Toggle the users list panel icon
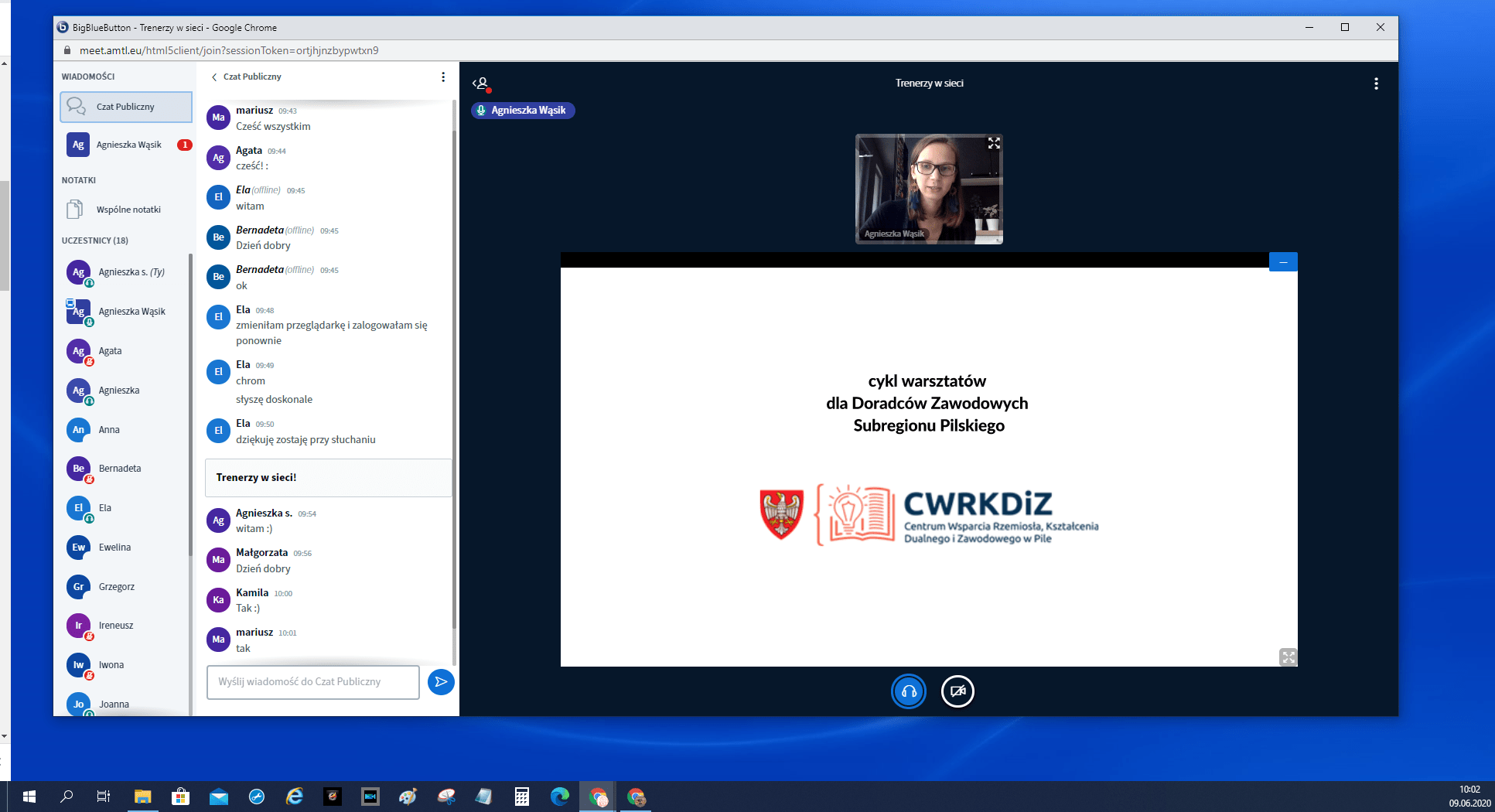Viewport: 1495px width, 812px height. [x=481, y=84]
